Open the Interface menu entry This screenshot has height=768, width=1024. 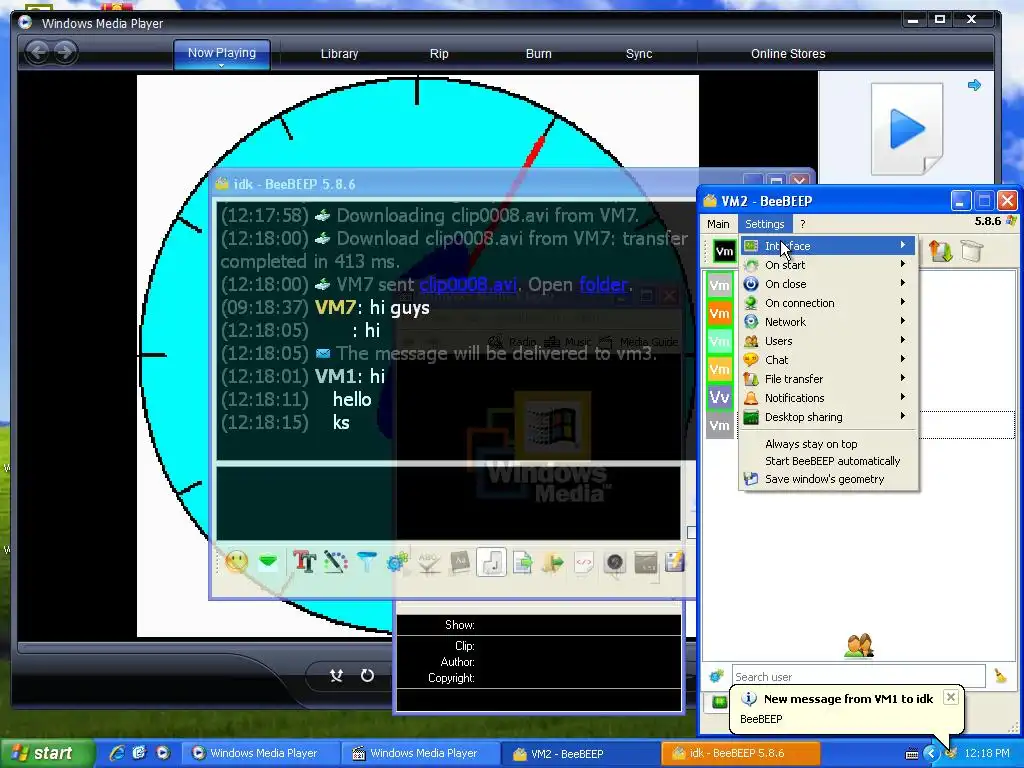click(x=828, y=246)
